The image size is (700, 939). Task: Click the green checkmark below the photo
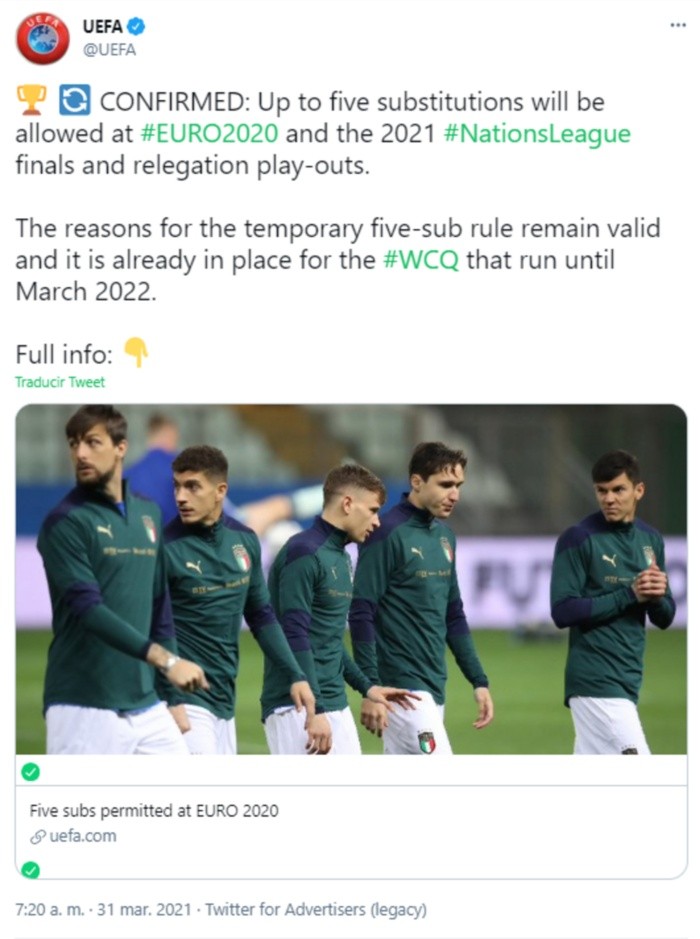coord(31,771)
